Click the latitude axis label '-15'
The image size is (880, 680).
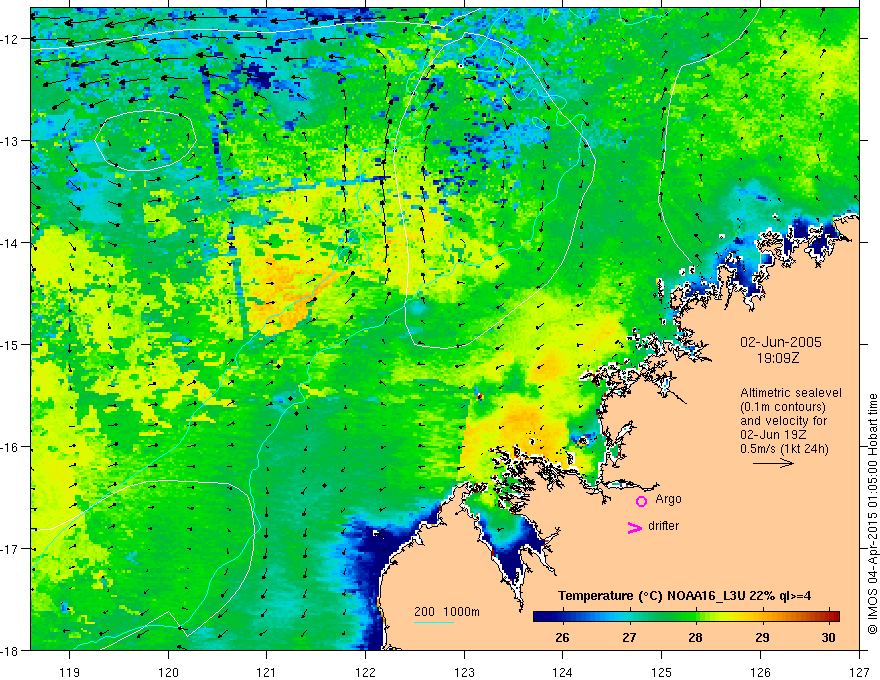(x=11, y=344)
